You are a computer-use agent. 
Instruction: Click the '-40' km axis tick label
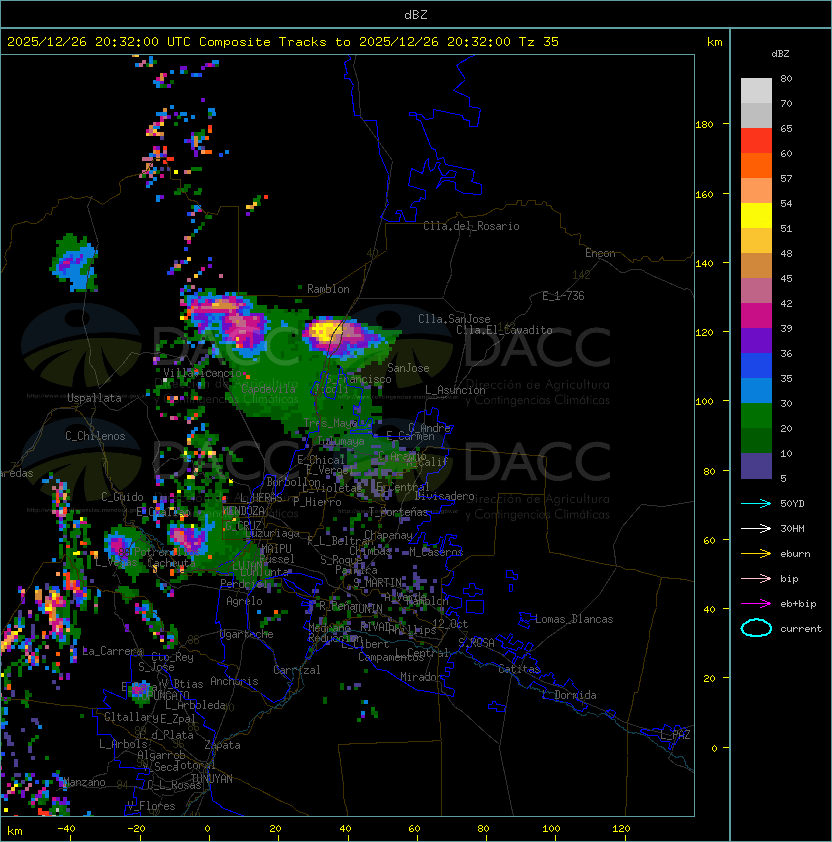coord(66,829)
